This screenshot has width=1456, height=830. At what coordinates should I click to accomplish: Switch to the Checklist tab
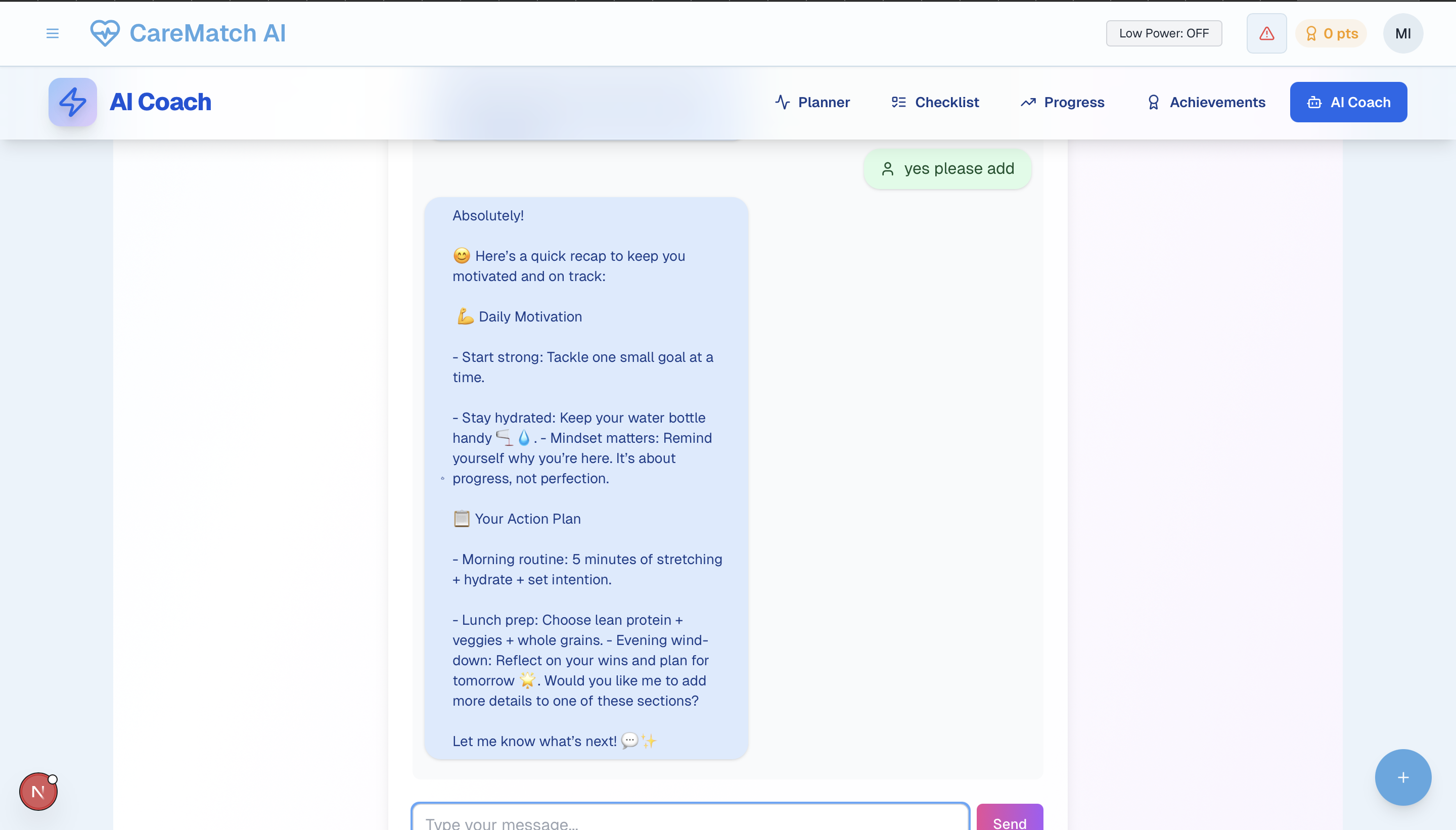(x=935, y=102)
